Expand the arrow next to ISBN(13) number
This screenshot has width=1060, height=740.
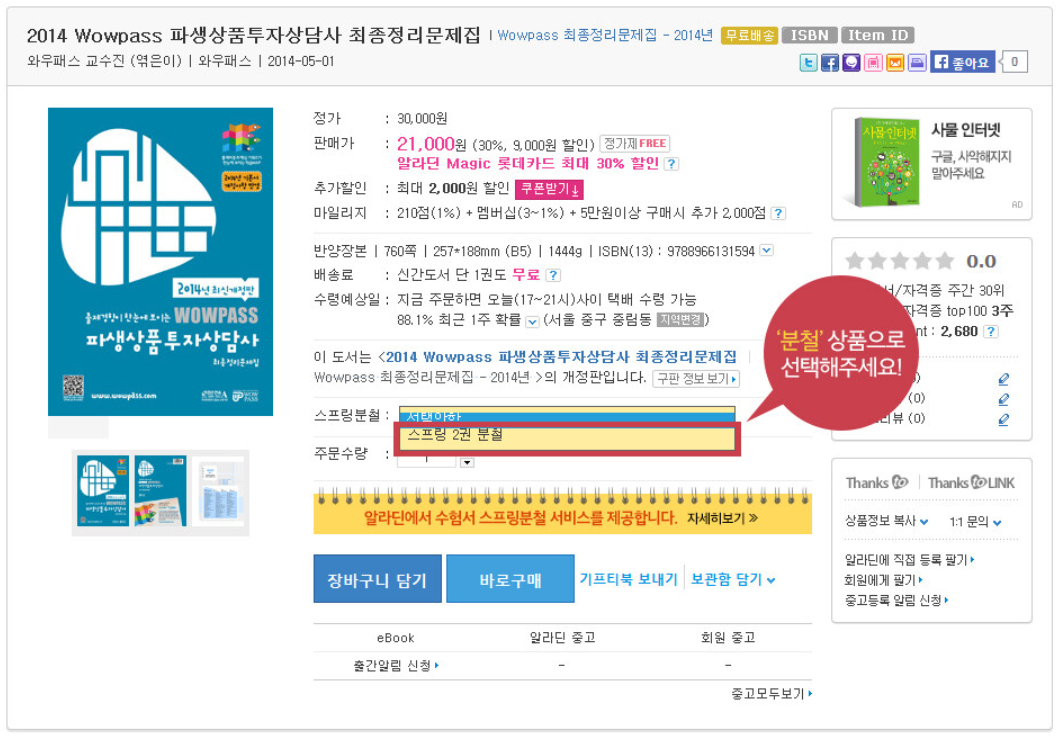[x=766, y=251]
